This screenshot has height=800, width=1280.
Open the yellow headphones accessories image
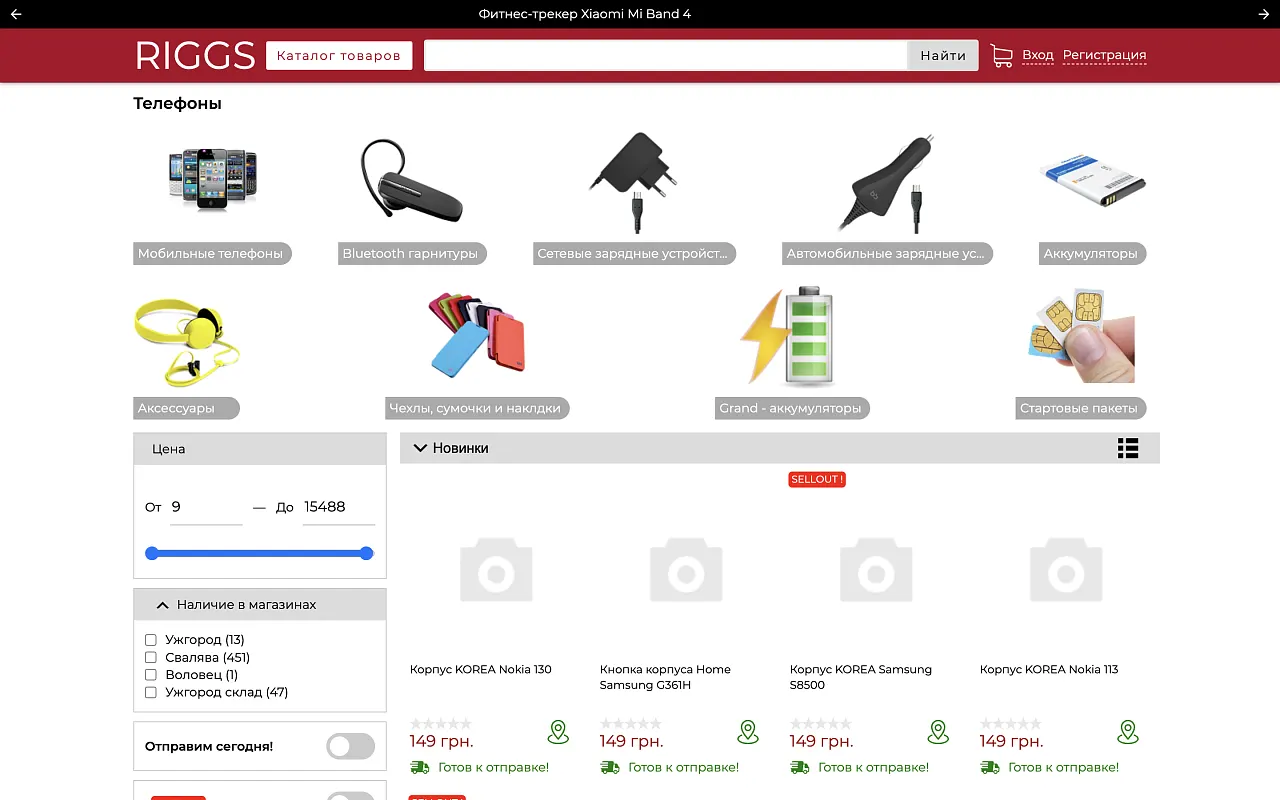coord(187,341)
